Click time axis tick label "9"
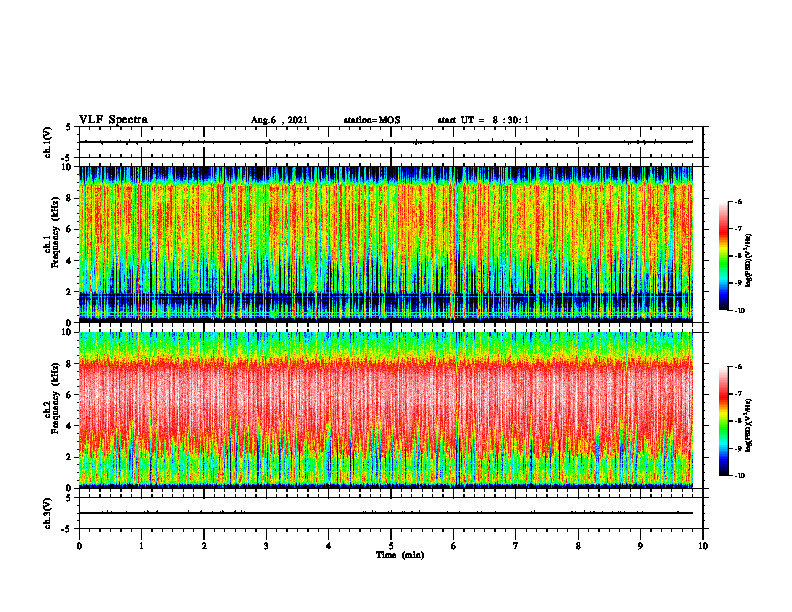This screenshot has height=612, width=792. coord(640,546)
